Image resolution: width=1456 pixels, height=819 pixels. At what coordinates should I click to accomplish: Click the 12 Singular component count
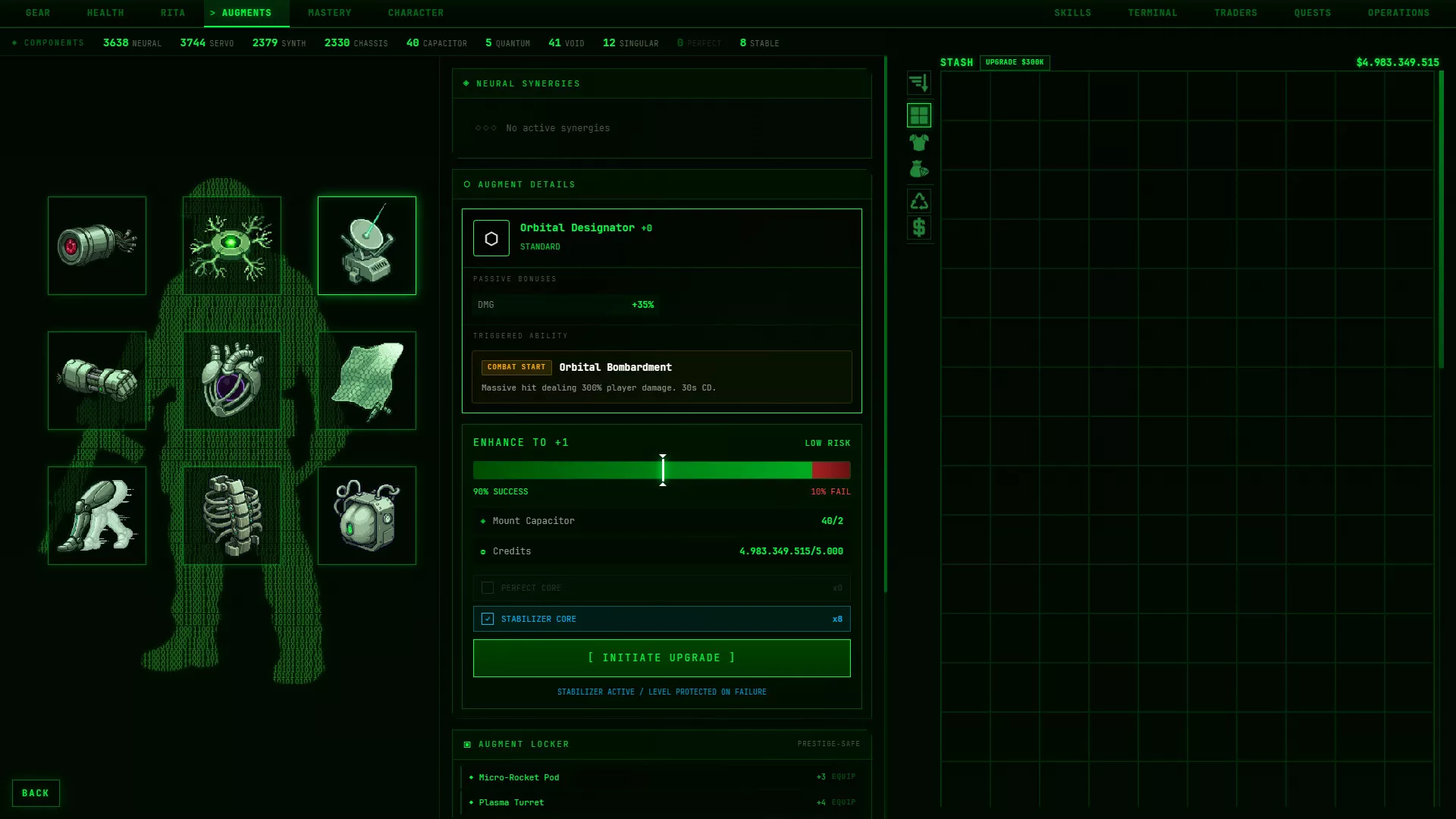(631, 43)
